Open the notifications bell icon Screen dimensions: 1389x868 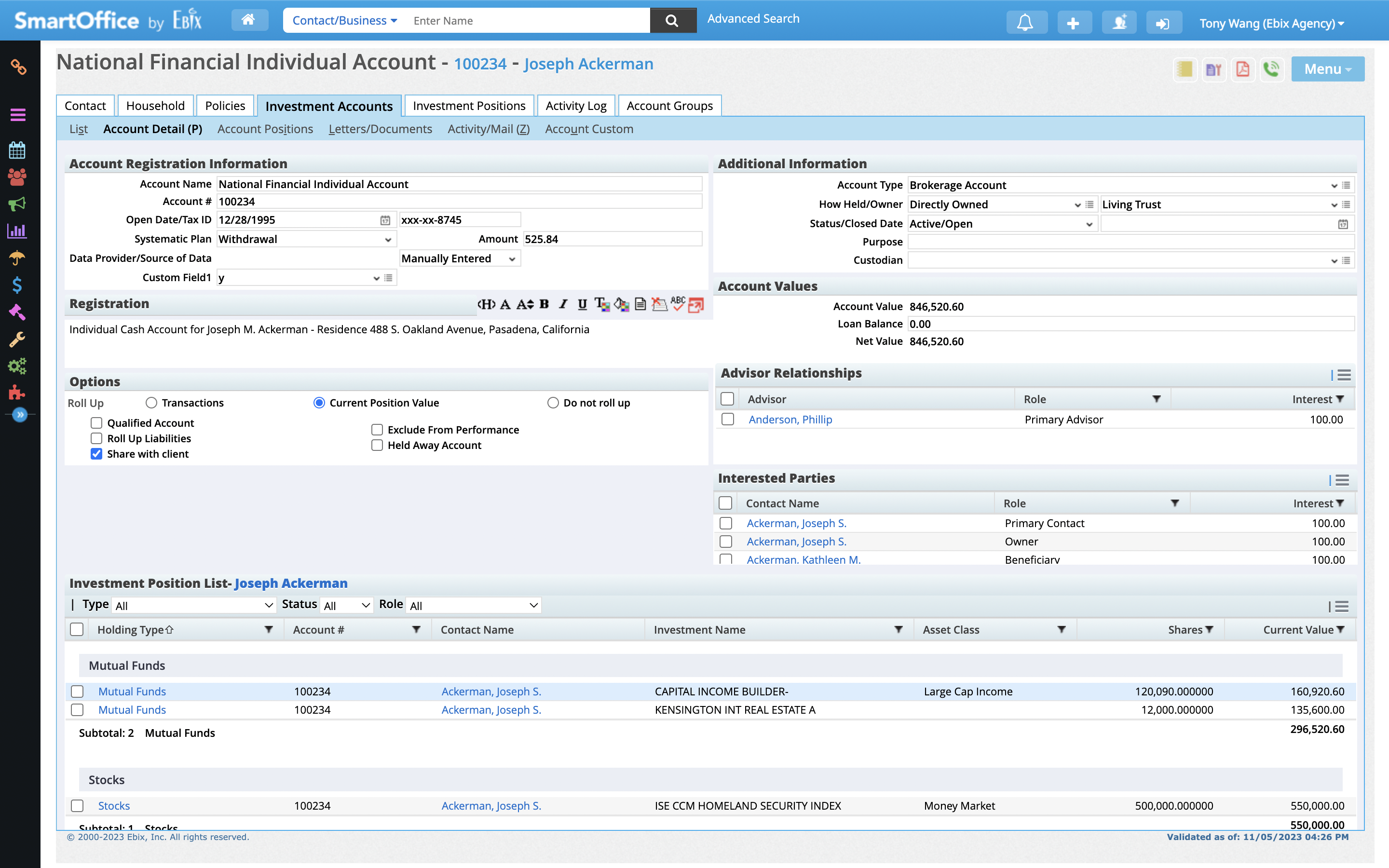pos(1026,22)
